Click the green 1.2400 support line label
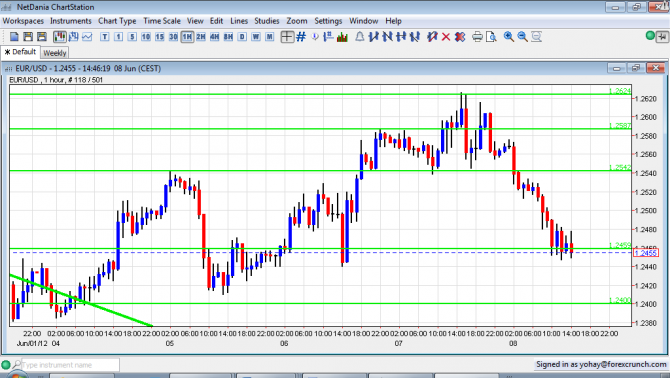The height and width of the screenshot is (378, 670). click(619, 300)
